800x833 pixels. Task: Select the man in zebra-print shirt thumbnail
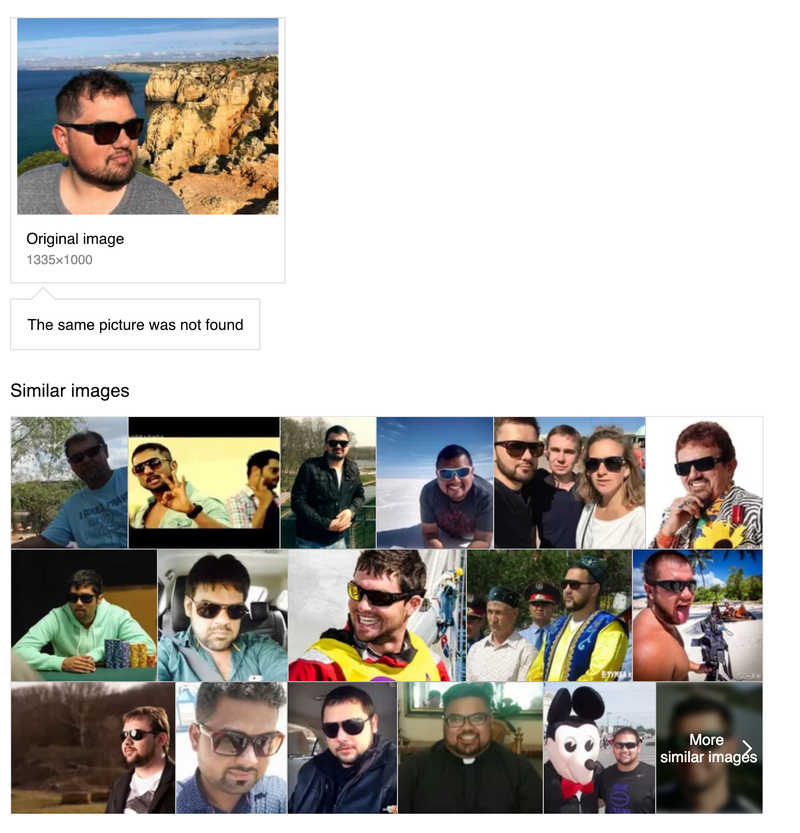click(705, 482)
